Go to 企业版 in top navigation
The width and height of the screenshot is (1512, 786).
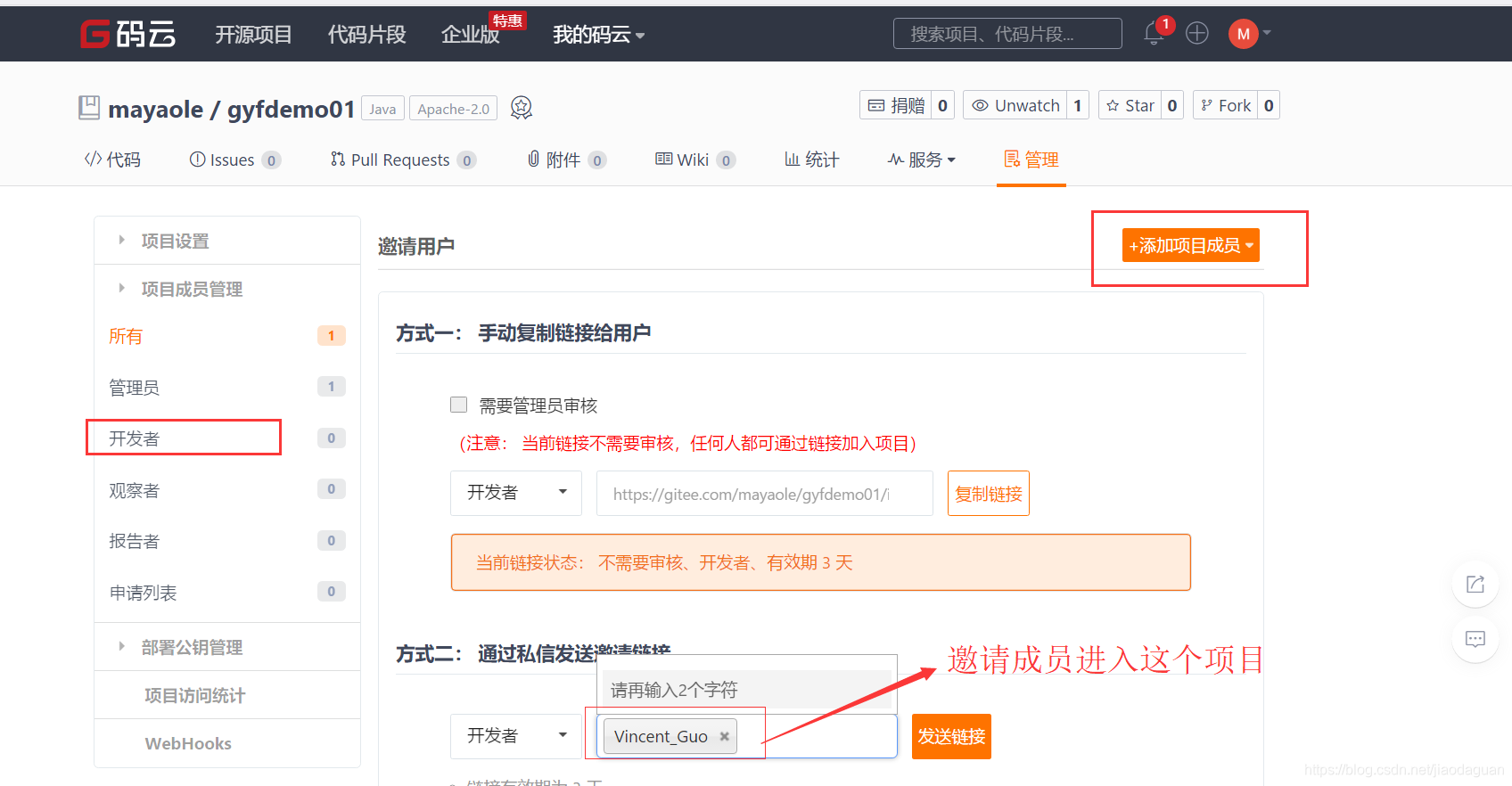click(x=471, y=35)
